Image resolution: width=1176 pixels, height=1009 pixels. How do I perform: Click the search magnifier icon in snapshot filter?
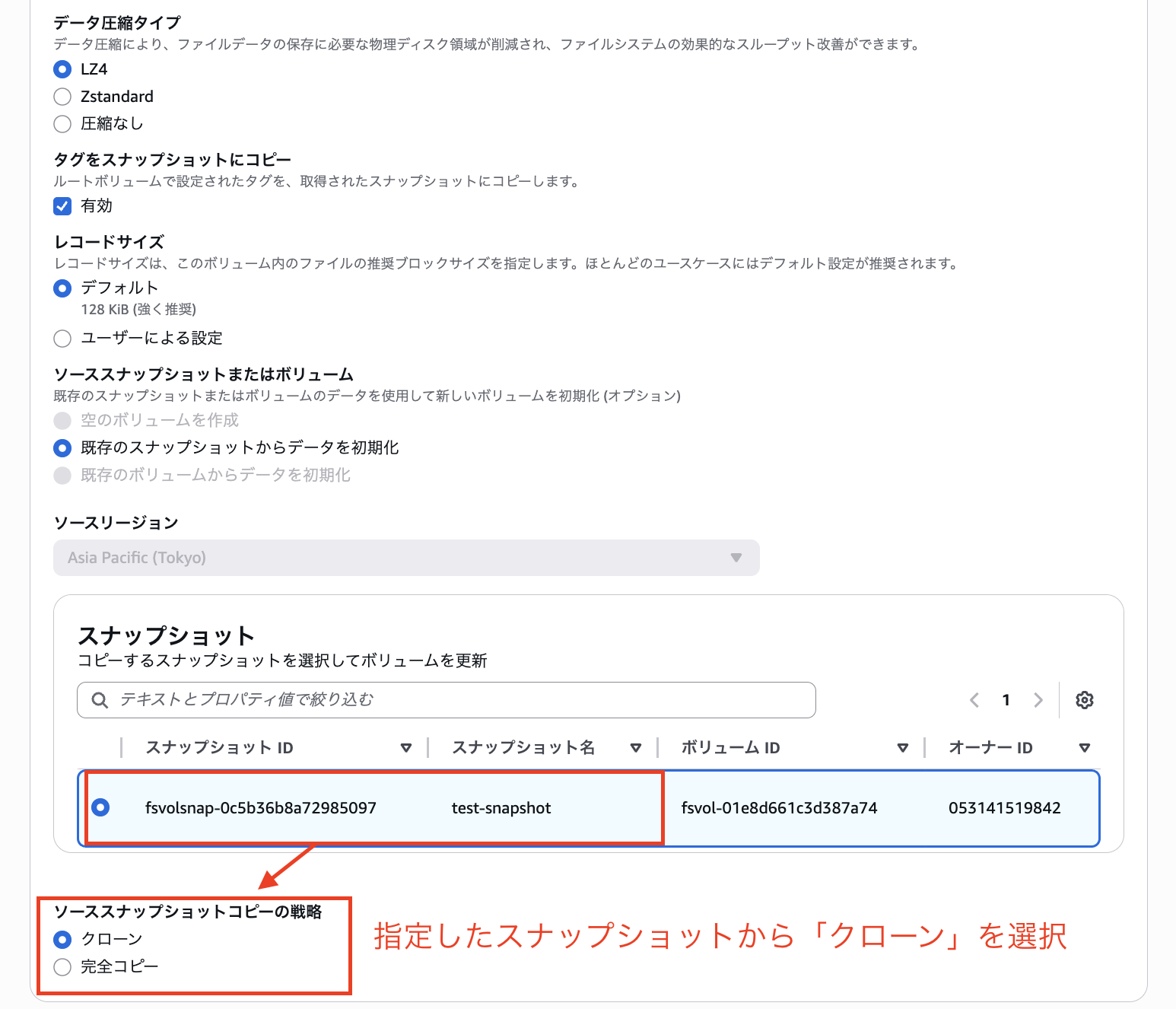click(100, 700)
